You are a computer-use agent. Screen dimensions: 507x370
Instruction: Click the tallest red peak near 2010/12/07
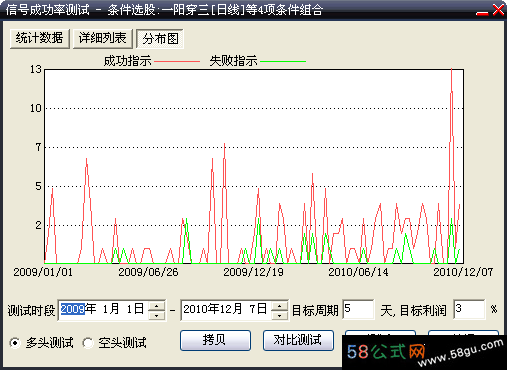point(452,69)
